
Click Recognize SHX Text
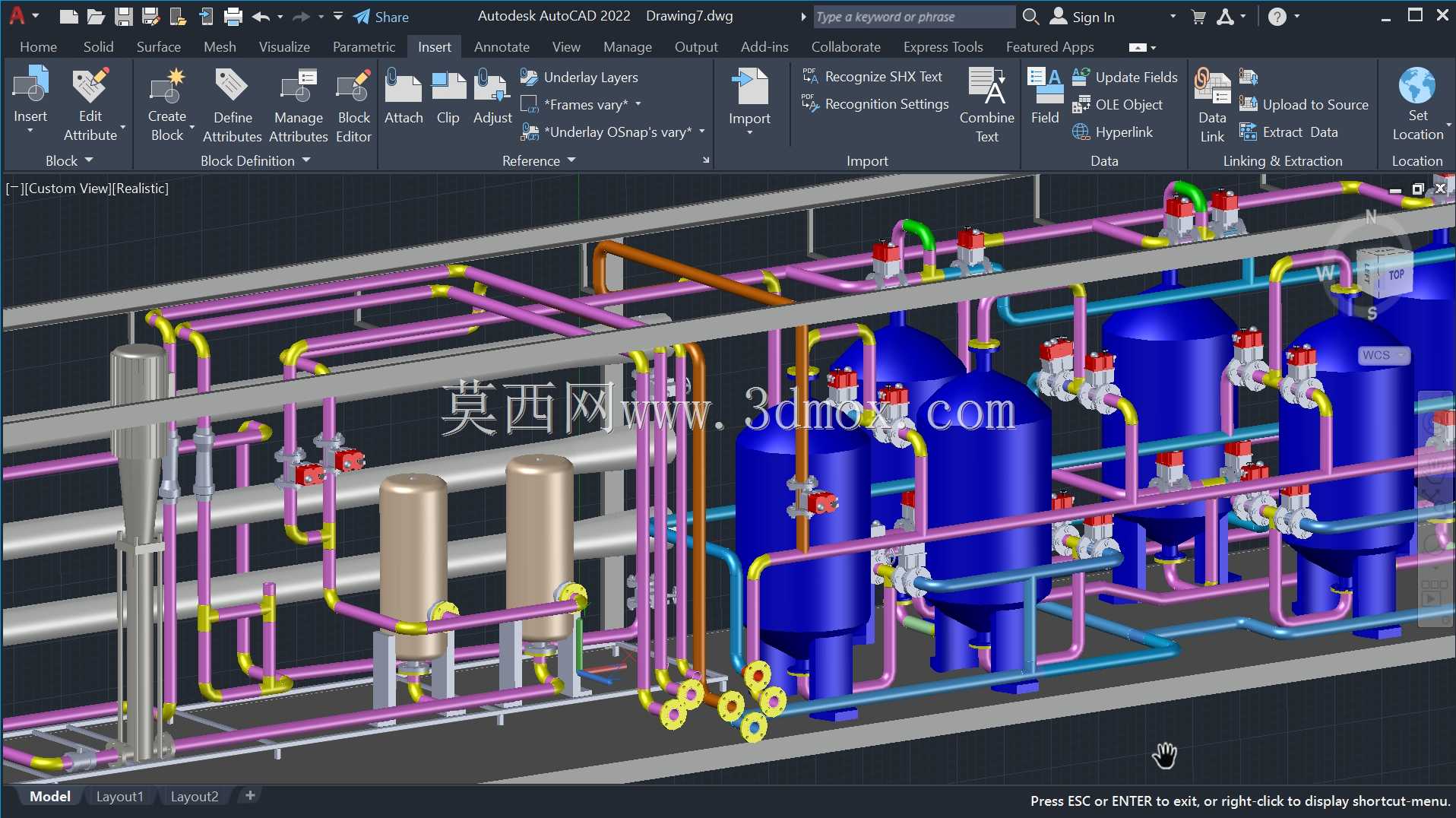[x=872, y=77]
